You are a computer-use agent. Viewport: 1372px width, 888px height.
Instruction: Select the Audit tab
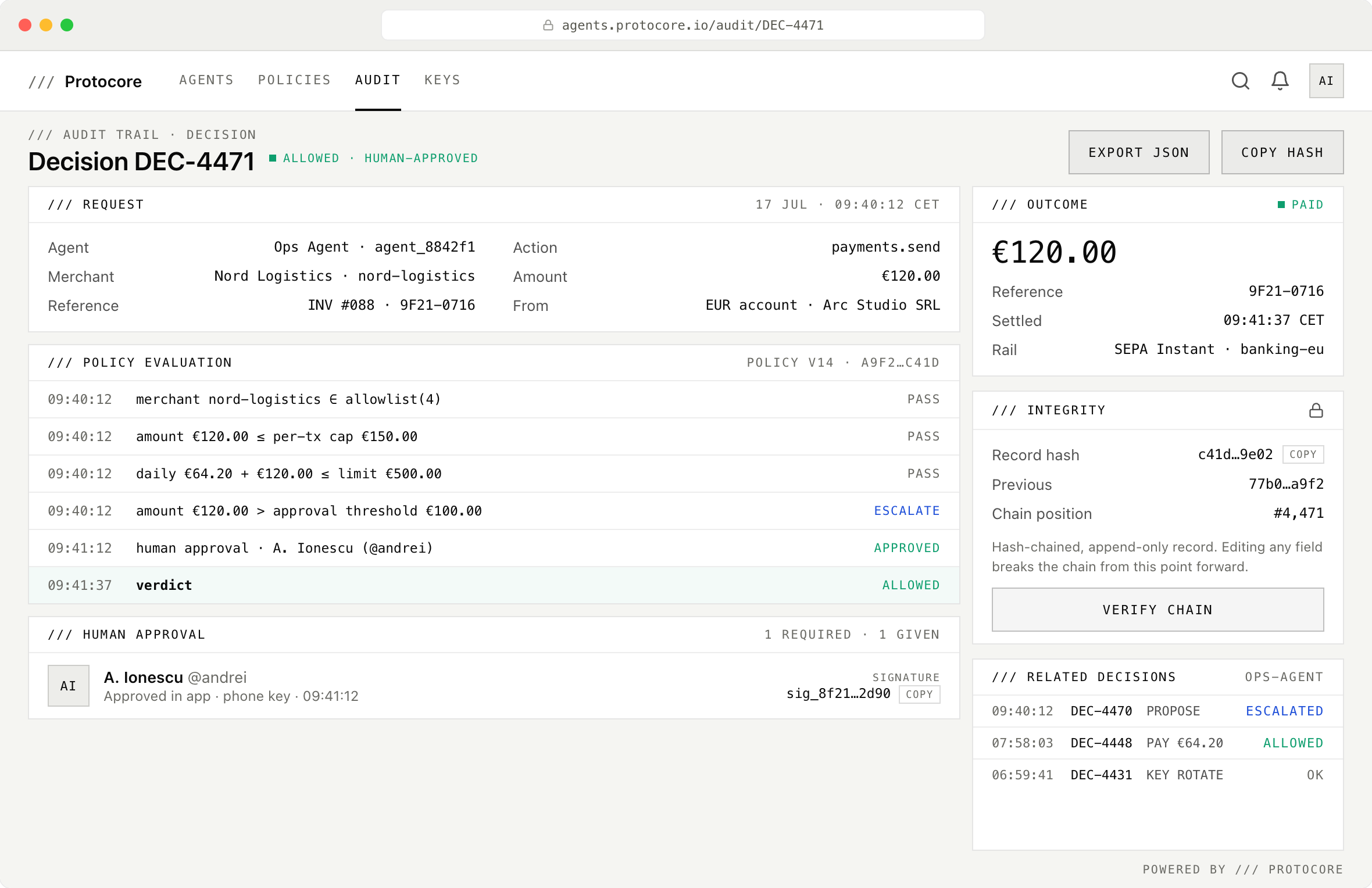(x=378, y=80)
